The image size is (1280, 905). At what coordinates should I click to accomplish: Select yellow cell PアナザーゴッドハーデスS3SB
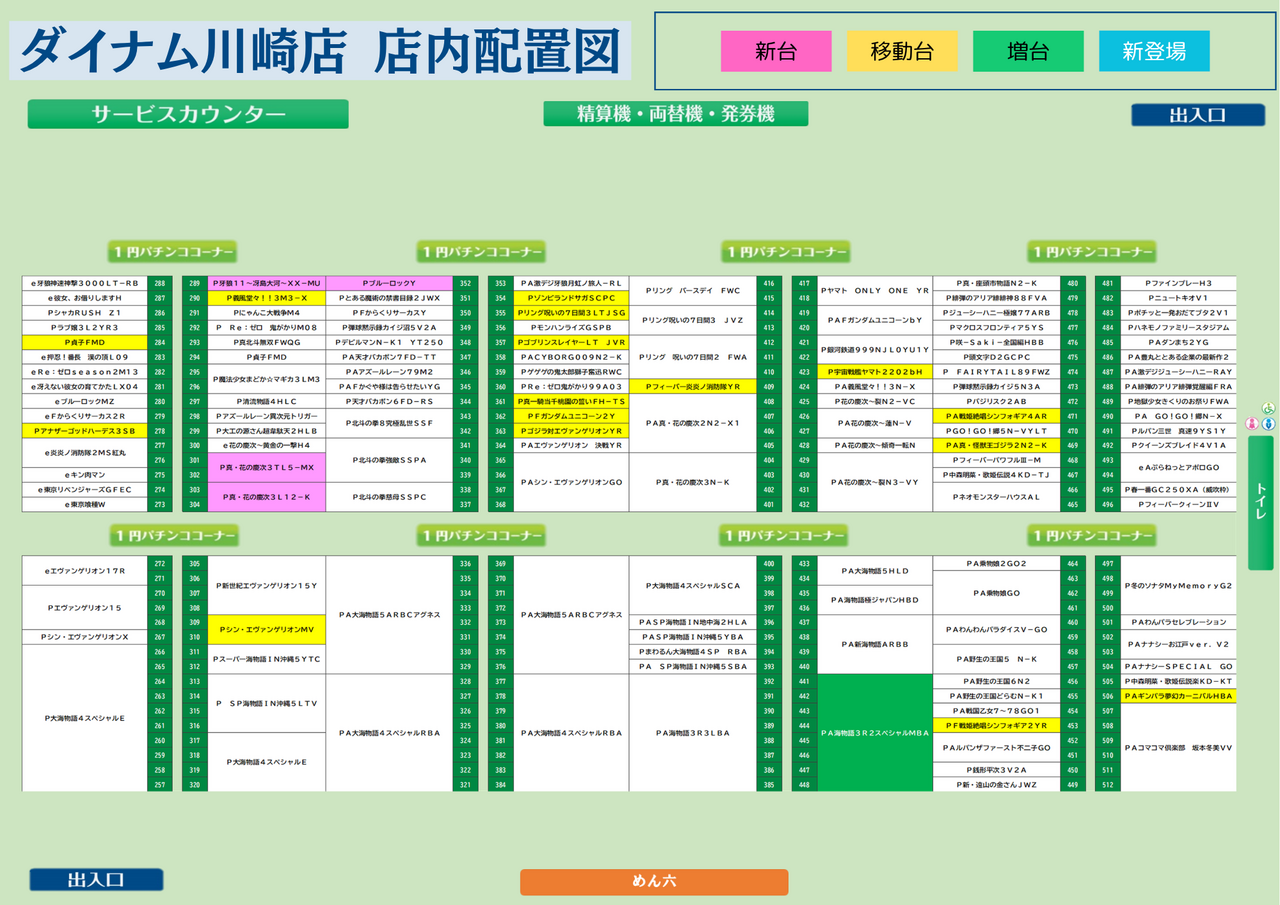[x=85, y=431]
